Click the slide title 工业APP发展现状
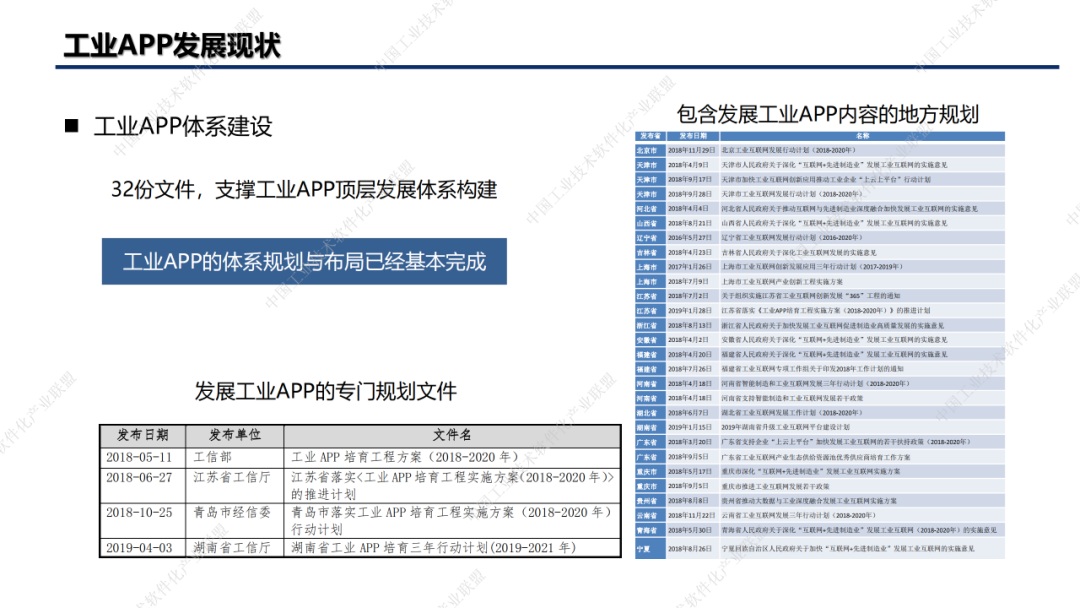Screen dimensions: 1080x608 tap(172, 45)
